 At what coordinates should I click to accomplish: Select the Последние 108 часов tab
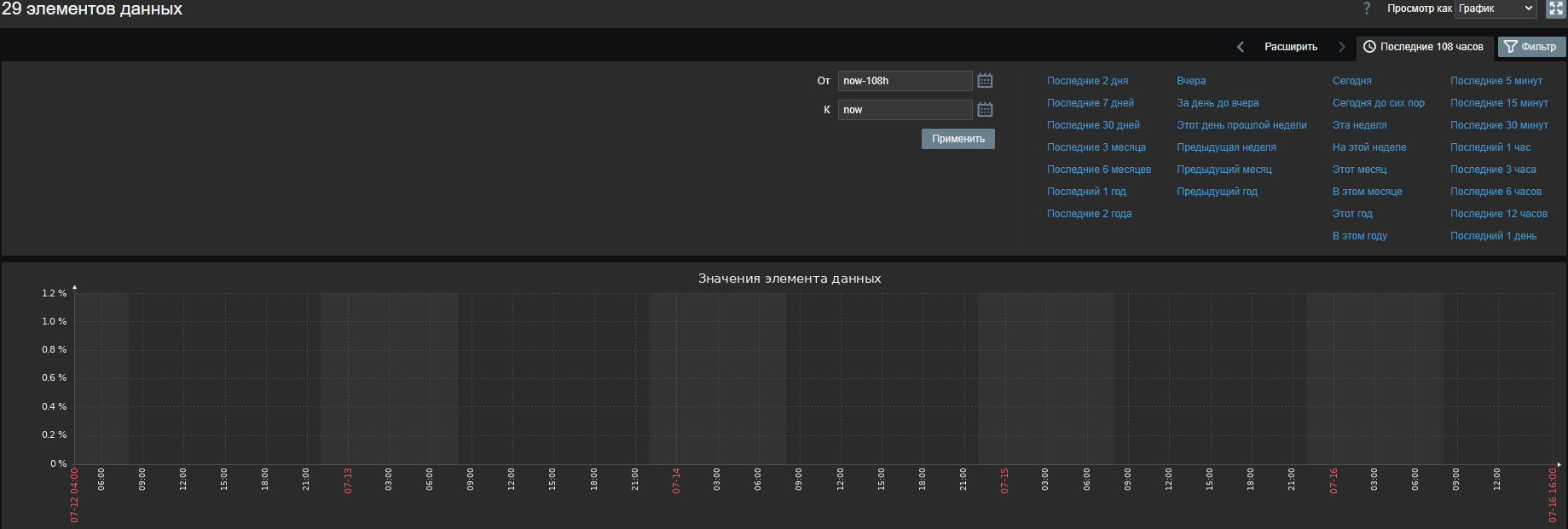[1423, 47]
